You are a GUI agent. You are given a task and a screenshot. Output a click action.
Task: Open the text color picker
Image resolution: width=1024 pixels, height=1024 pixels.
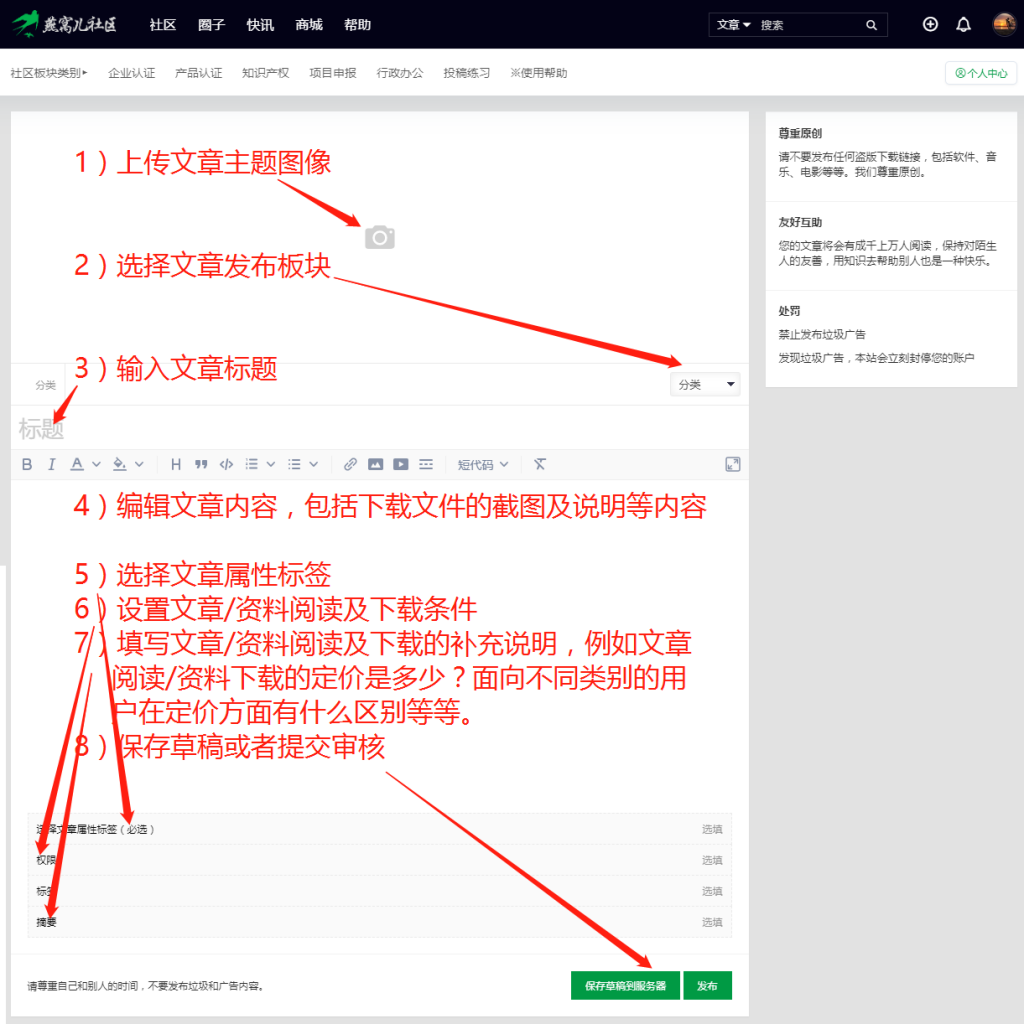click(x=76, y=464)
